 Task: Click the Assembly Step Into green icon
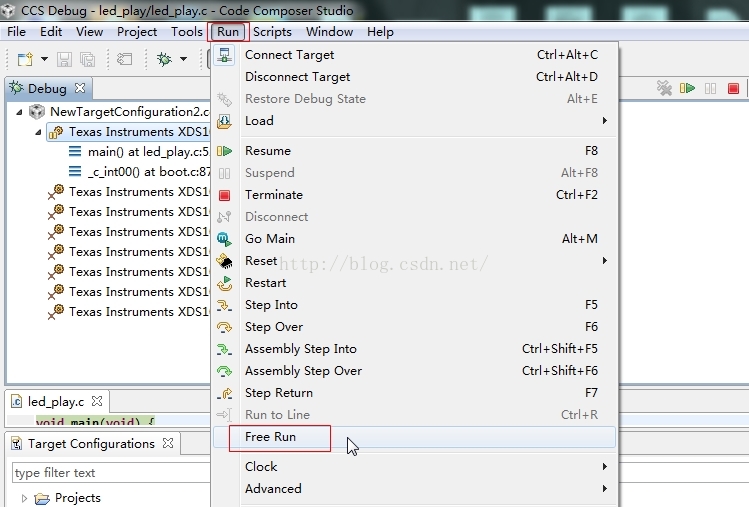224,349
